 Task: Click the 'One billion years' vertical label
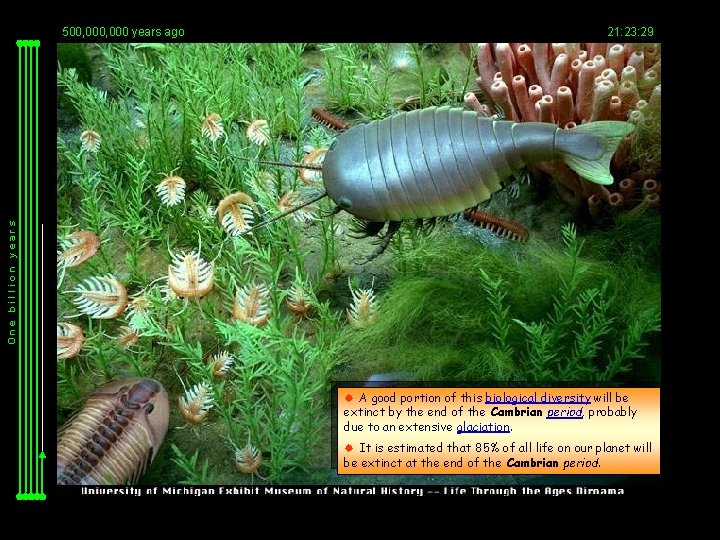point(12,282)
